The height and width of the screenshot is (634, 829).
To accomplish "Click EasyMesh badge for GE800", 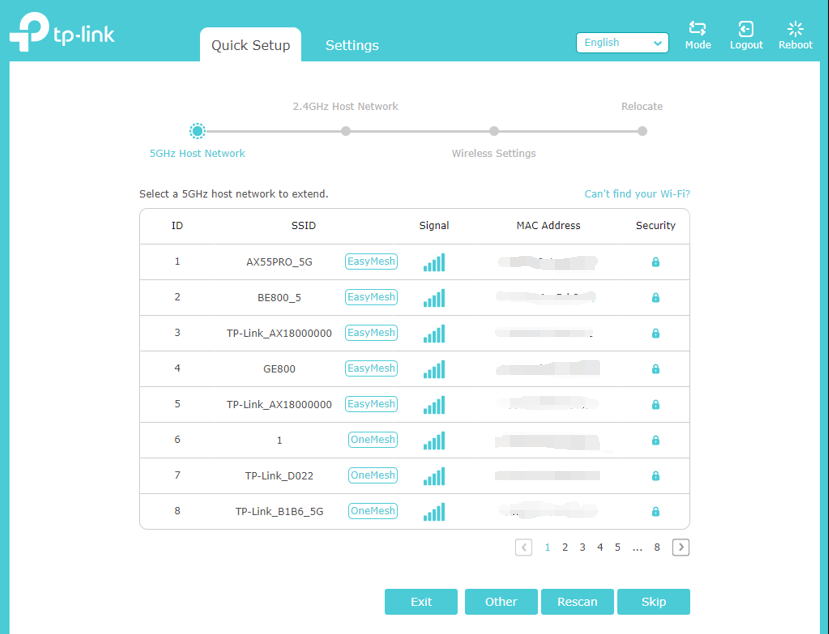I will click(371, 368).
